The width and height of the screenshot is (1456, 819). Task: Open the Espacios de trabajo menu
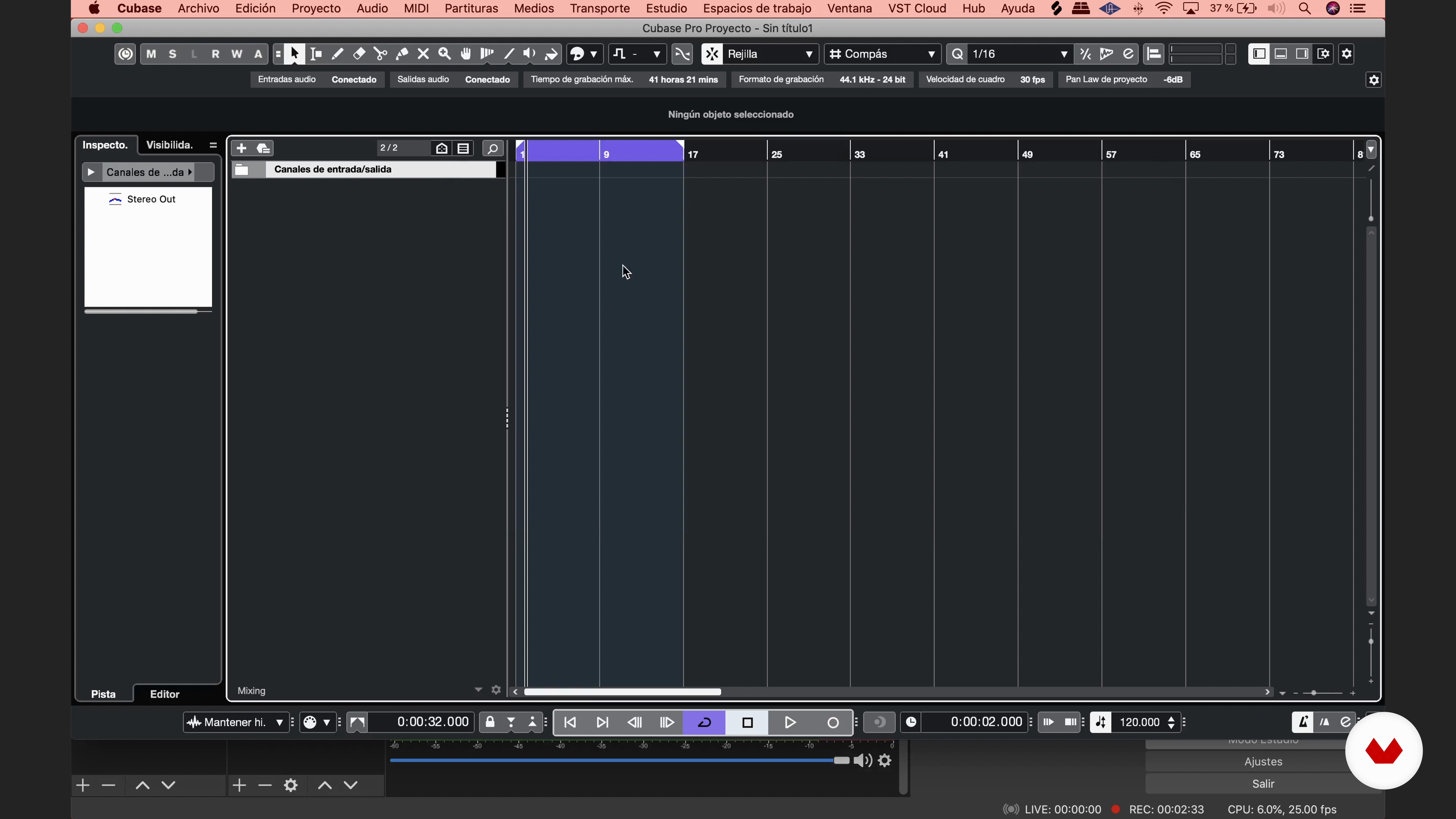point(757,8)
